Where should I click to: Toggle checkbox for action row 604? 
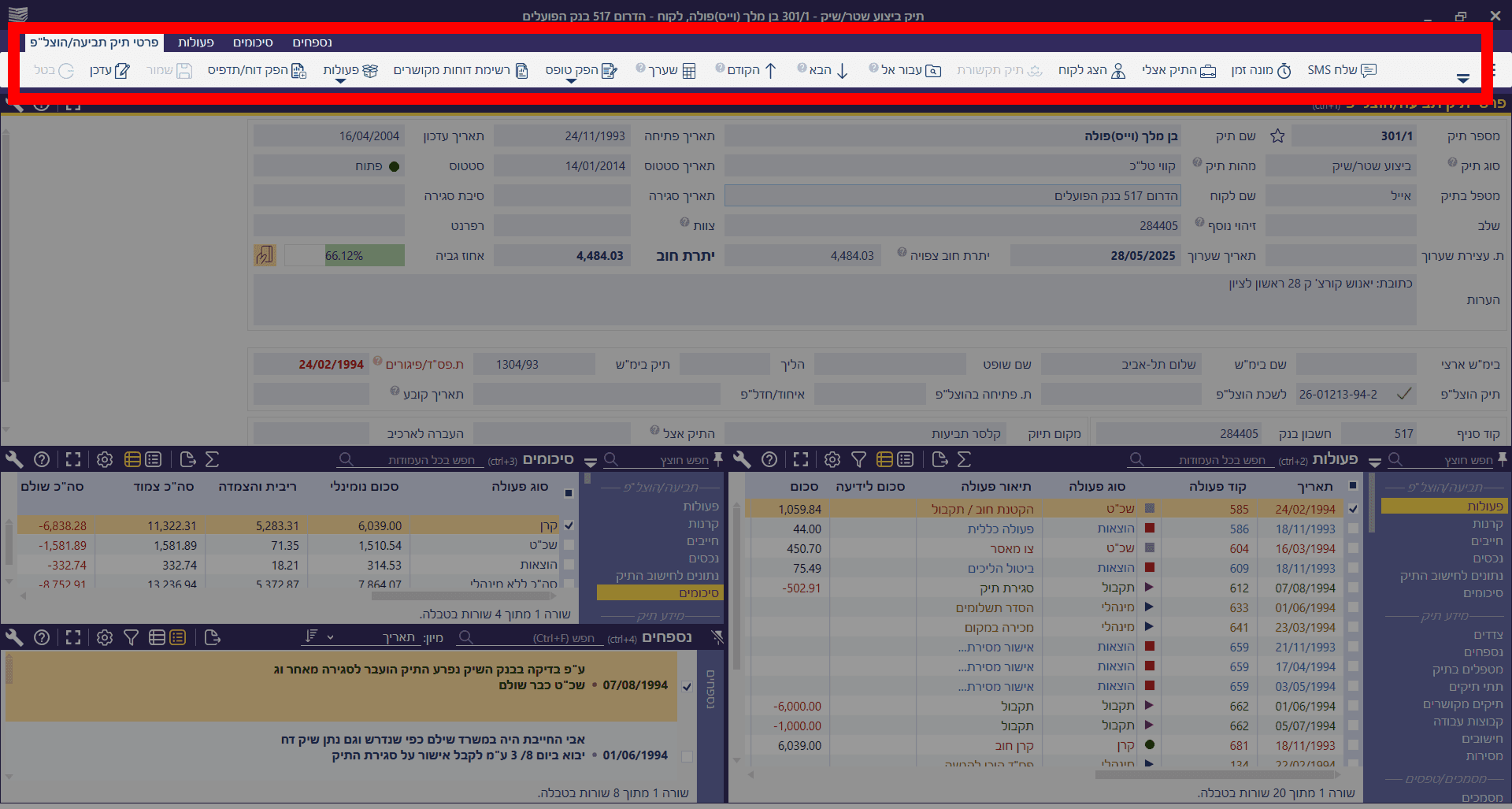tap(1353, 548)
